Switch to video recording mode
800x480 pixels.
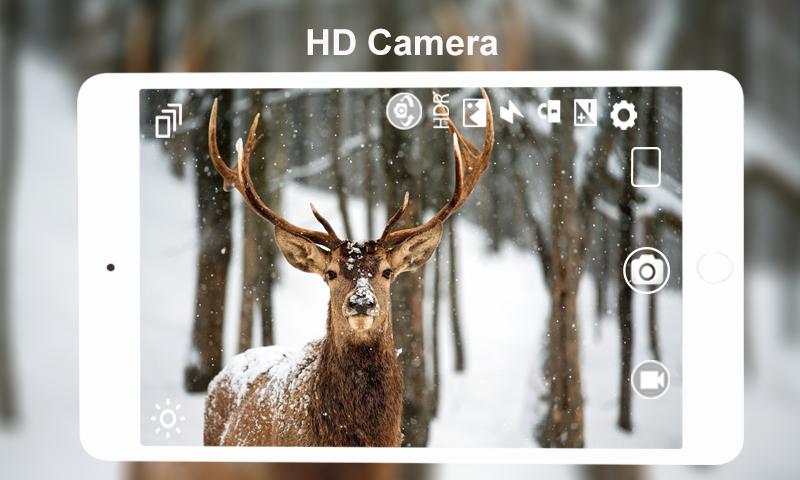[x=651, y=380]
